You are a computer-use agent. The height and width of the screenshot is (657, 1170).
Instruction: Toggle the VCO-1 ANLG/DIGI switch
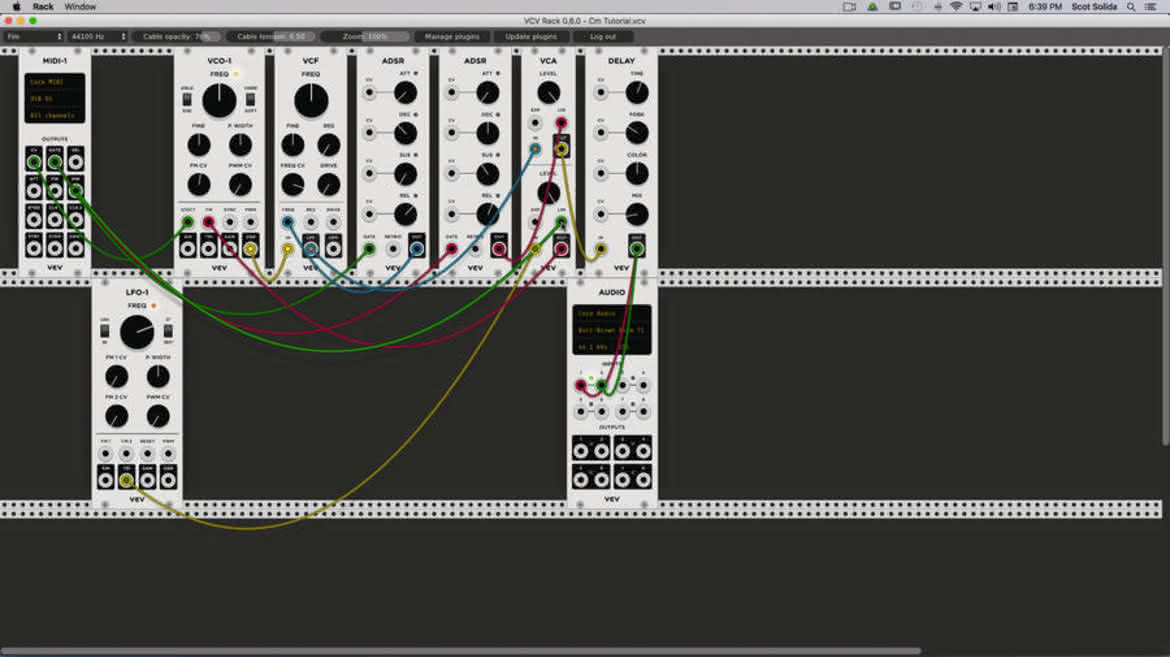(187, 99)
